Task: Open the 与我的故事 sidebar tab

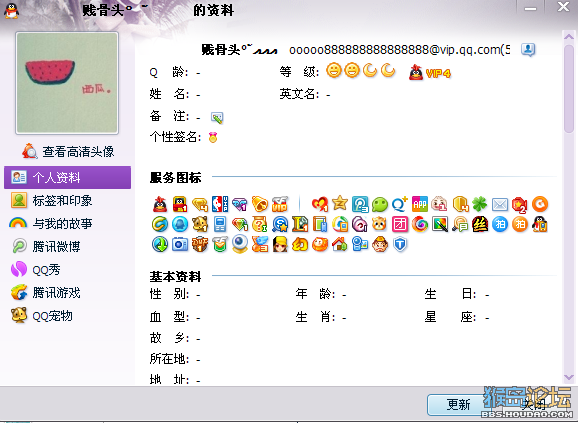Action: click(x=67, y=224)
